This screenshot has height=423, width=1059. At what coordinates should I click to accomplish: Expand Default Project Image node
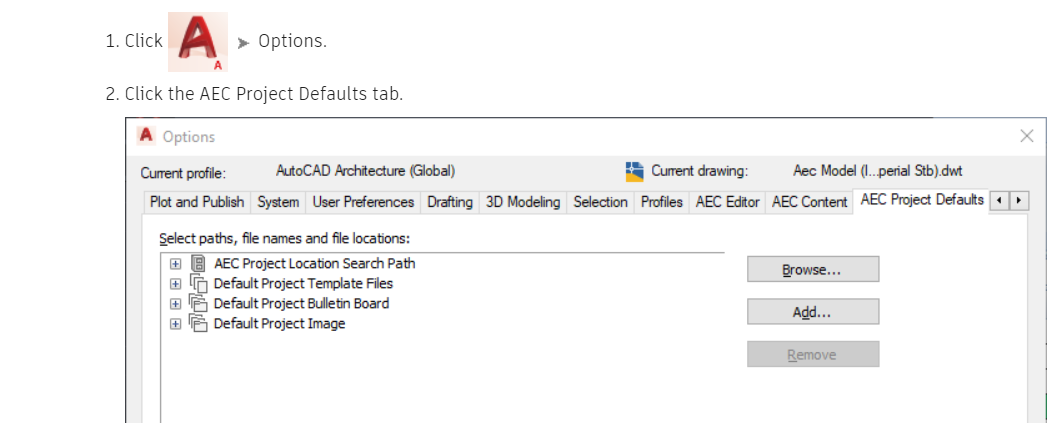[176, 324]
